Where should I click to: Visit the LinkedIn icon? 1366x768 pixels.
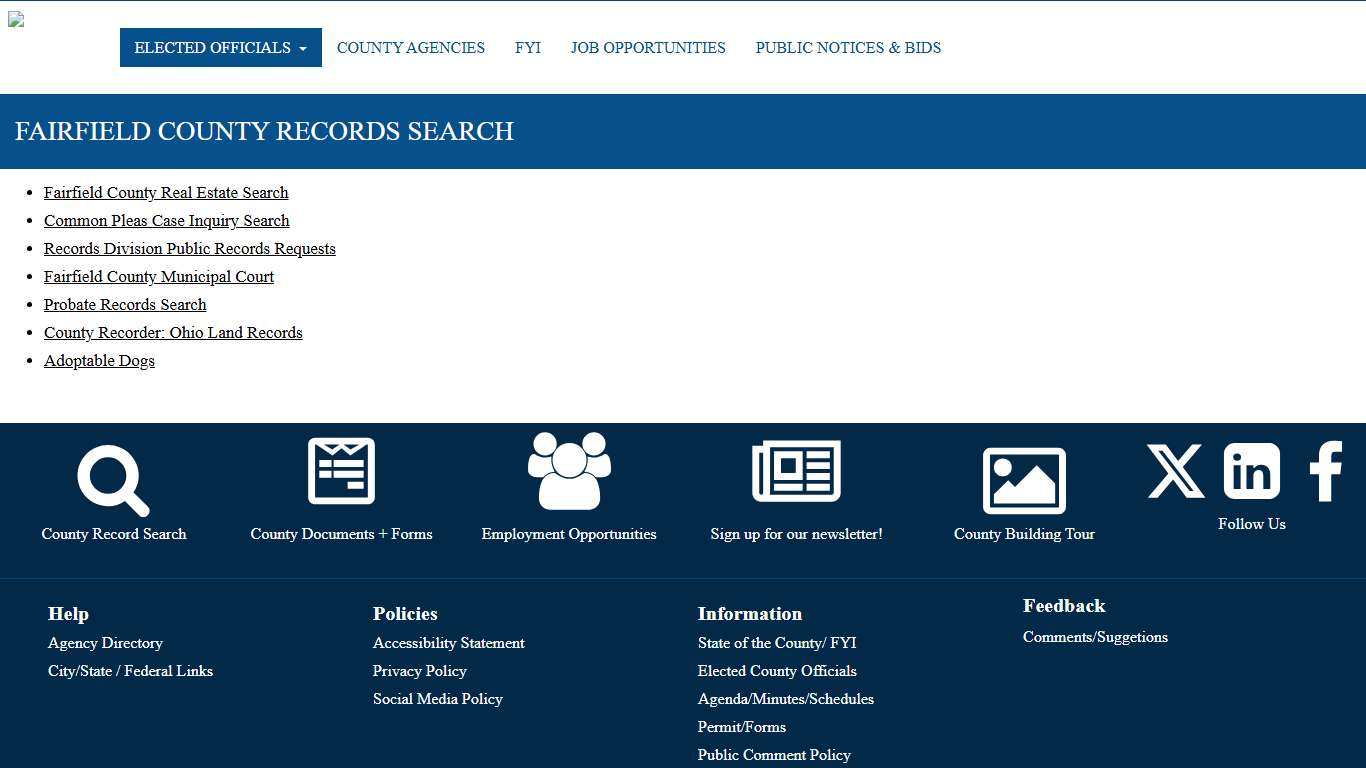1251,470
